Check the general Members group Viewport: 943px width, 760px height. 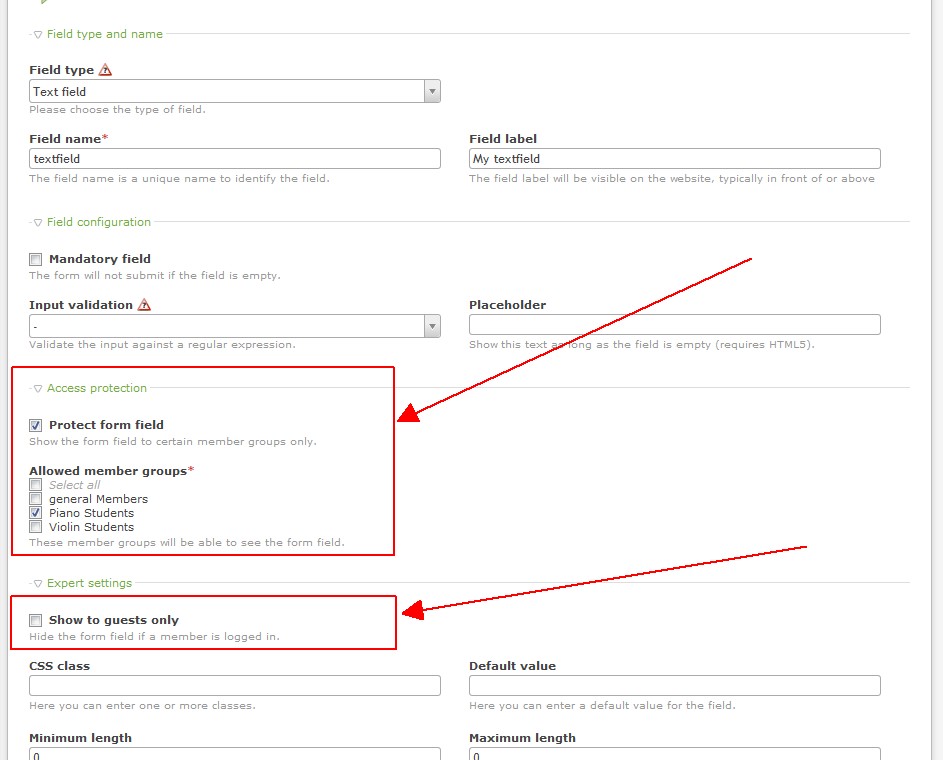(x=36, y=499)
